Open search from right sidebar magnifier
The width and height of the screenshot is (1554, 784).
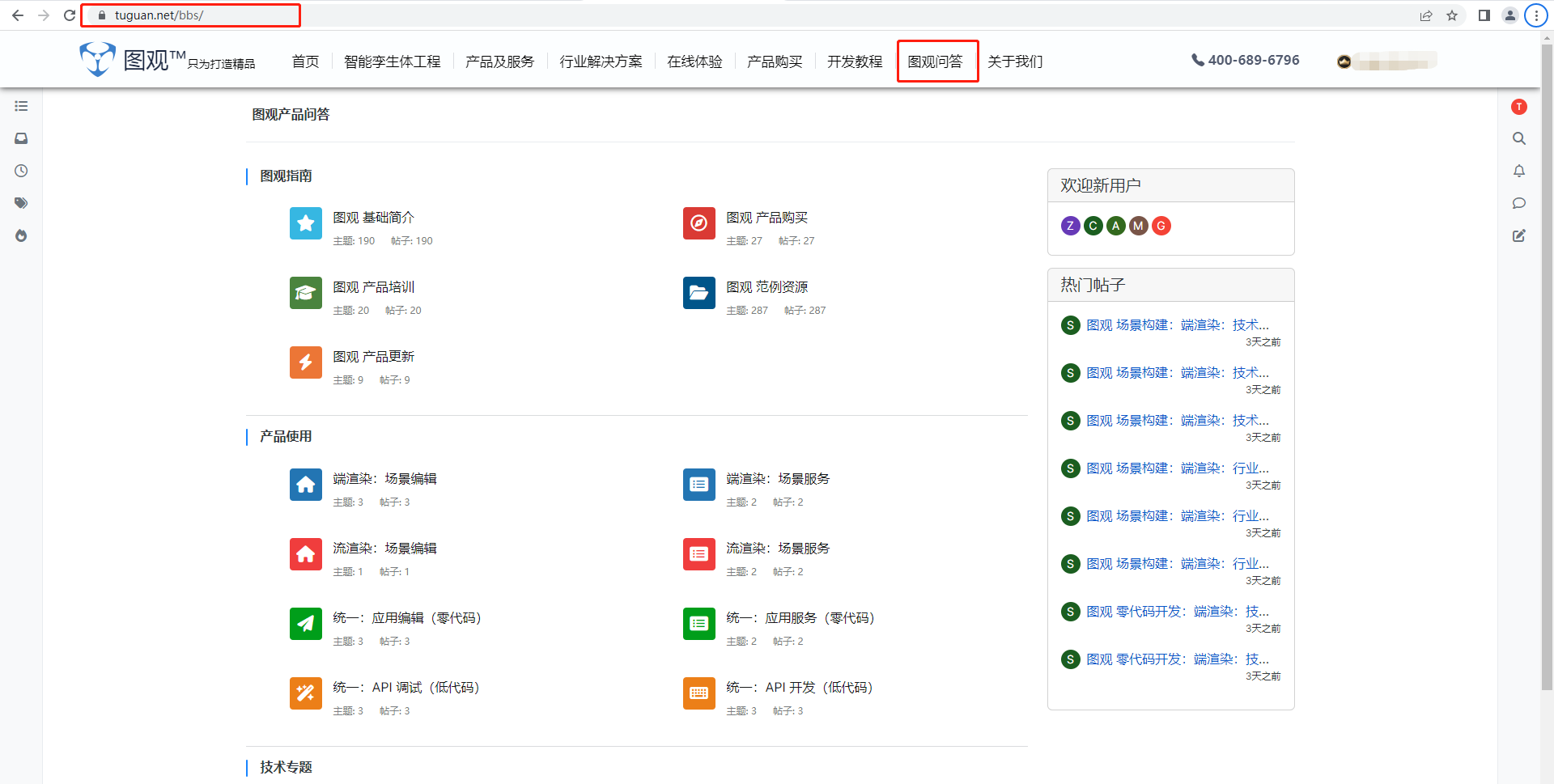1519,138
